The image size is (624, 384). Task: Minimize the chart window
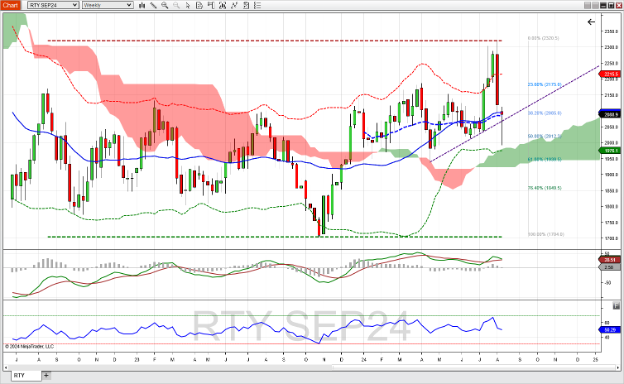pyautogui.click(x=603, y=5)
